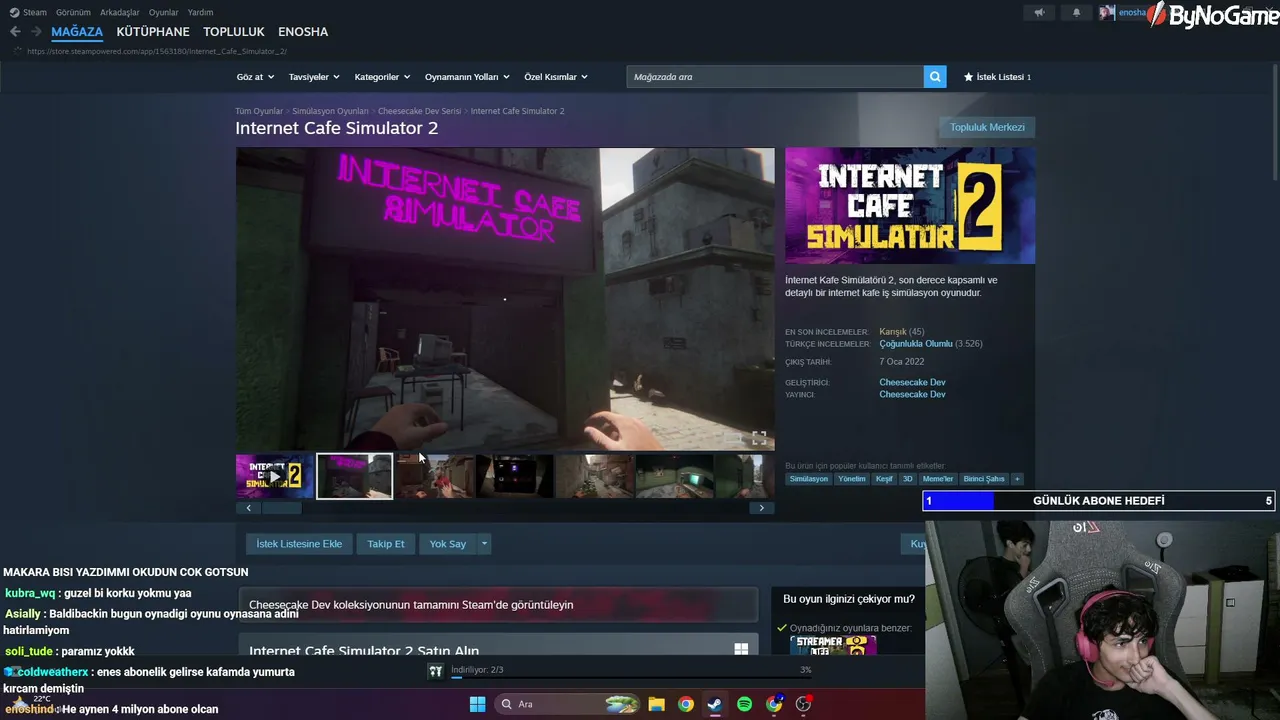The width and height of the screenshot is (1280, 720).
Task: Open the Windows Start menu
Action: [477, 704]
